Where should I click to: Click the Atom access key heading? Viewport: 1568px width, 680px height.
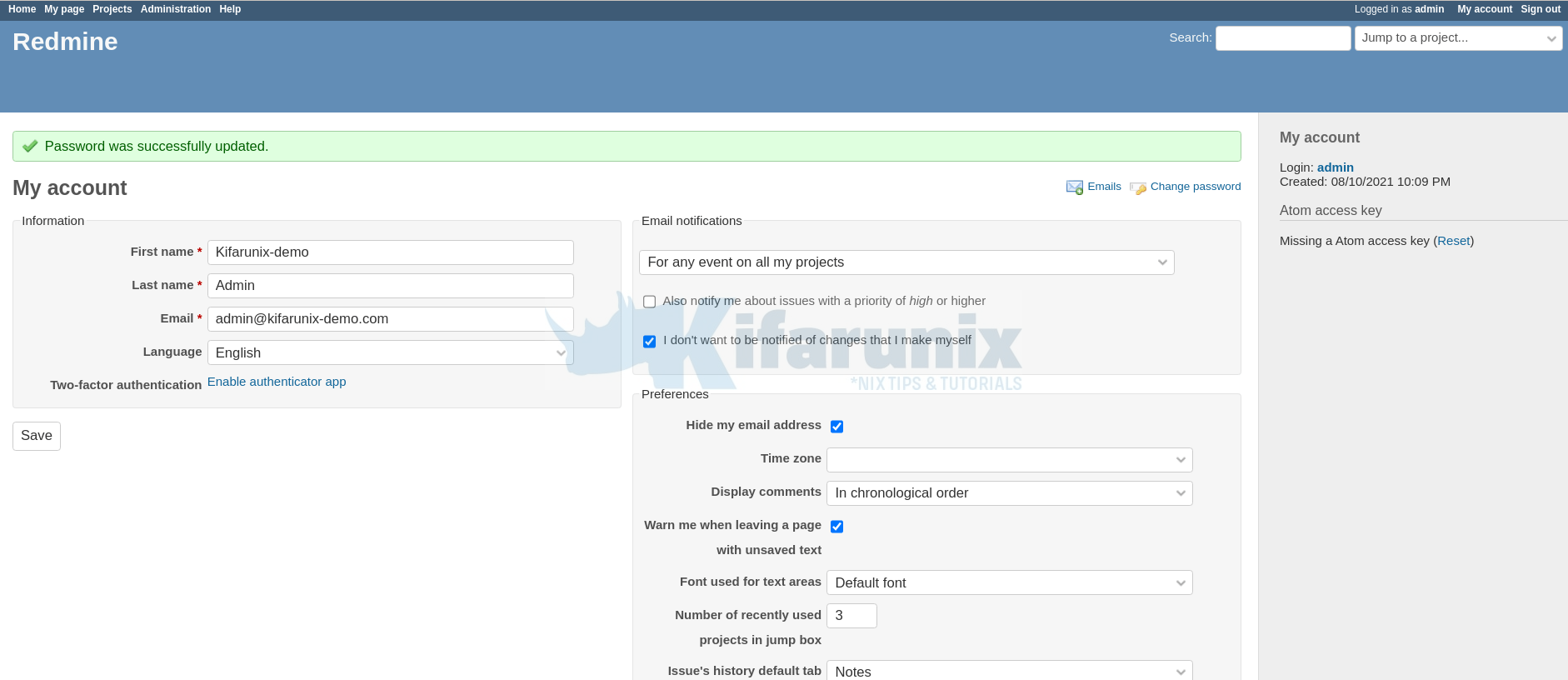(1331, 211)
